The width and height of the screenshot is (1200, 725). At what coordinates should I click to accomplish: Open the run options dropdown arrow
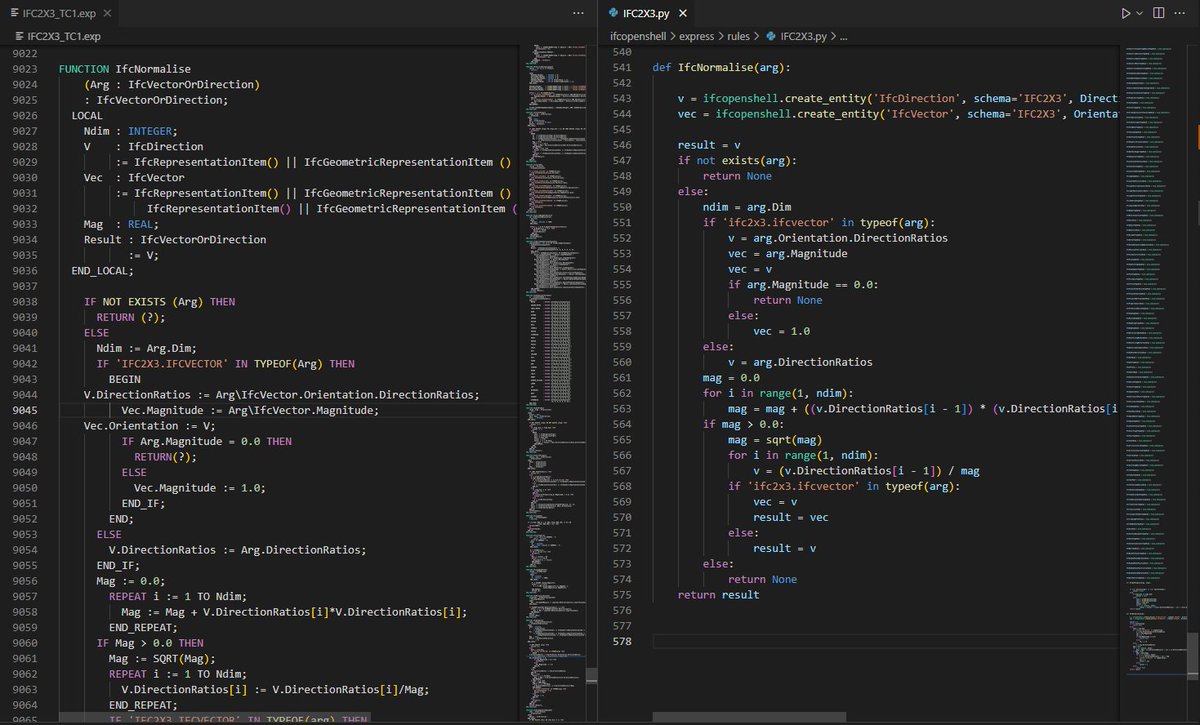1139,13
